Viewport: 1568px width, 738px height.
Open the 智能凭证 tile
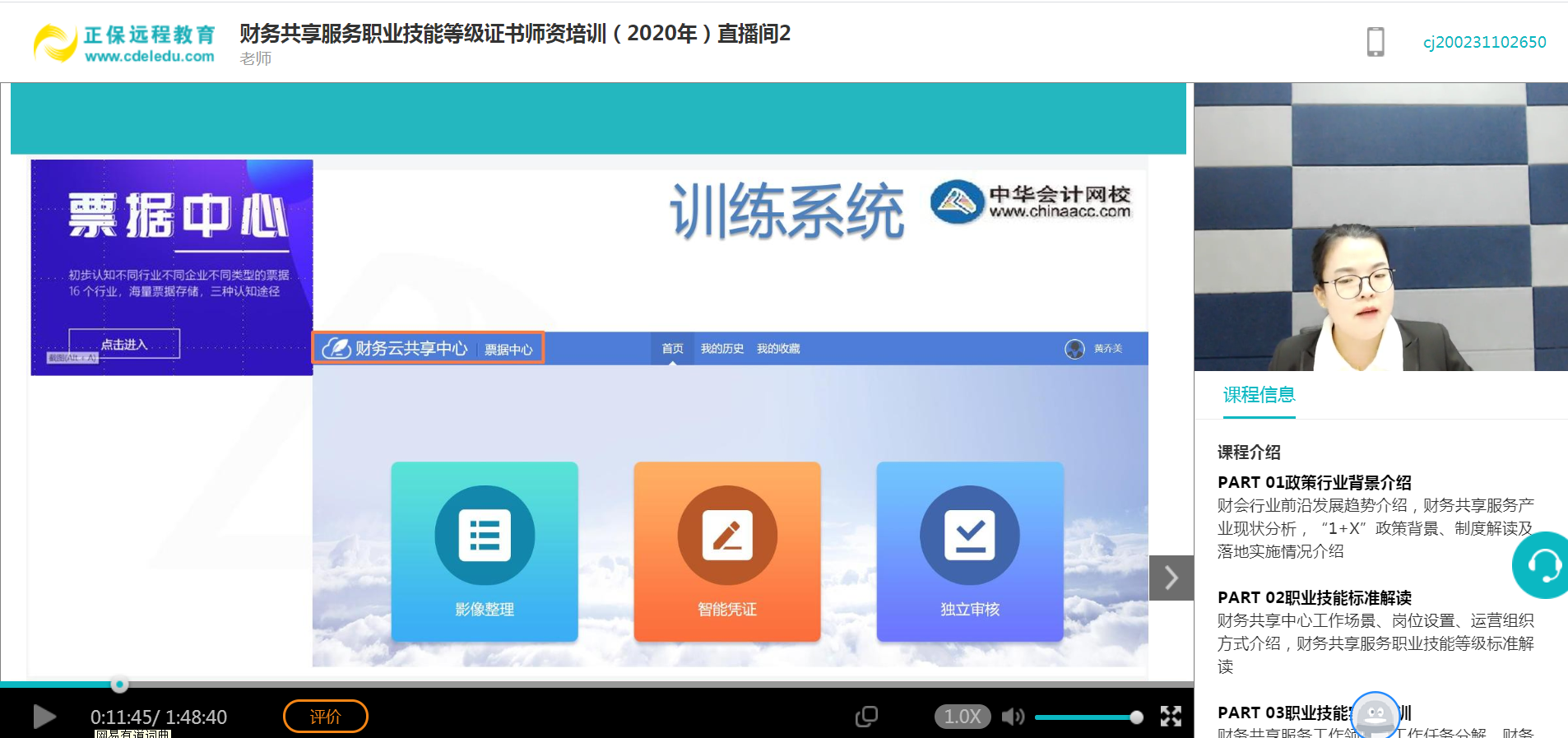(727, 551)
